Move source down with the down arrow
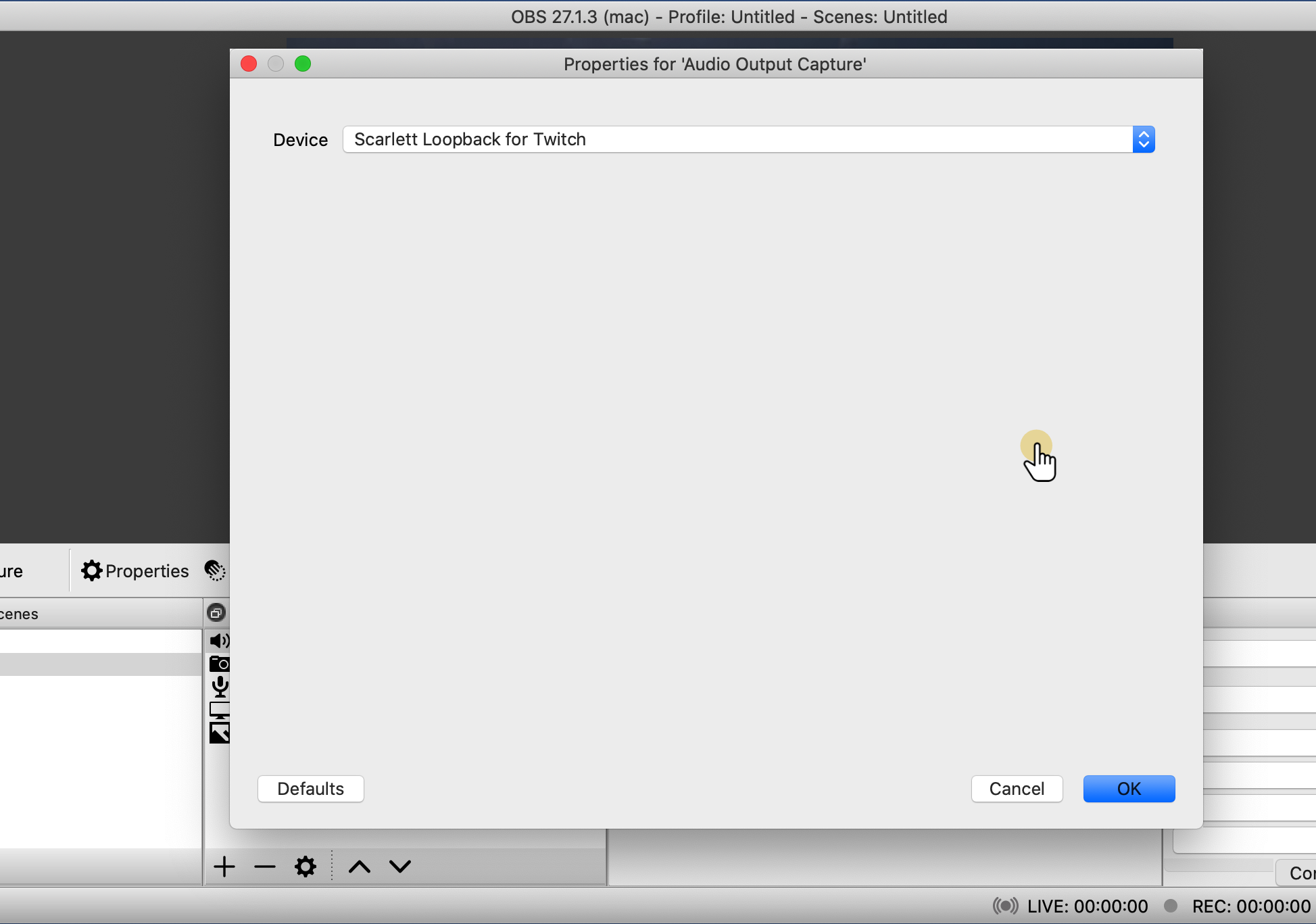The width and height of the screenshot is (1316, 924). point(399,866)
